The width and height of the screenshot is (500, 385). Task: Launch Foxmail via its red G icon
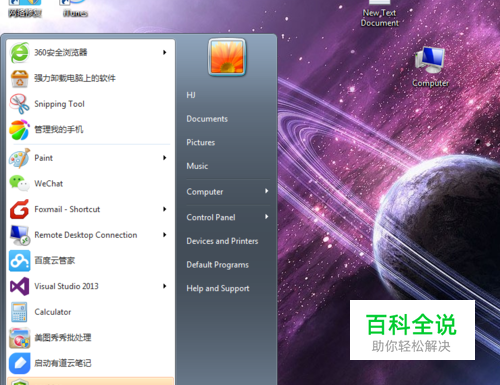click(x=20, y=209)
